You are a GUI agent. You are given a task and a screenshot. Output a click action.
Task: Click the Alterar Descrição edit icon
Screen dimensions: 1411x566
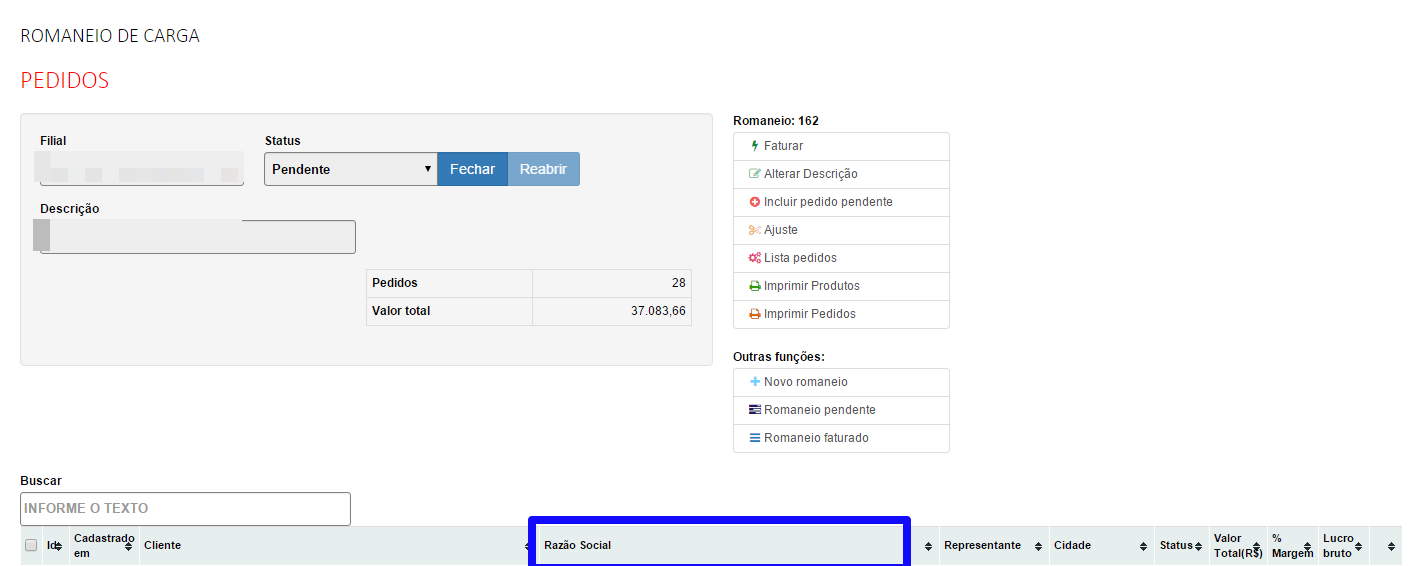click(755, 174)
